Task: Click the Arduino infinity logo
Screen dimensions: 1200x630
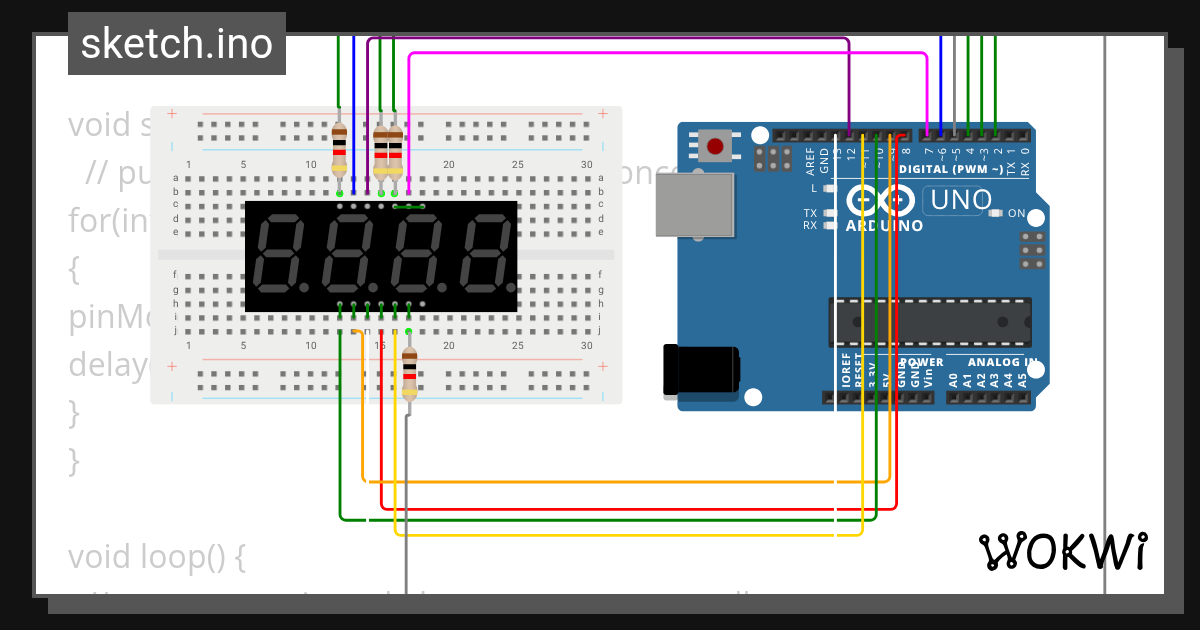Action: click(x=878, y=201)
